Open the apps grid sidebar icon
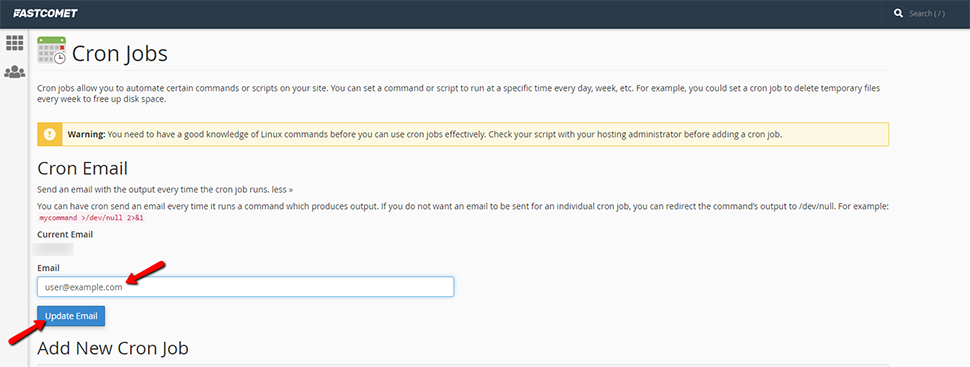Viewport: 970px width, 367px height. click(x=14, y=43)
